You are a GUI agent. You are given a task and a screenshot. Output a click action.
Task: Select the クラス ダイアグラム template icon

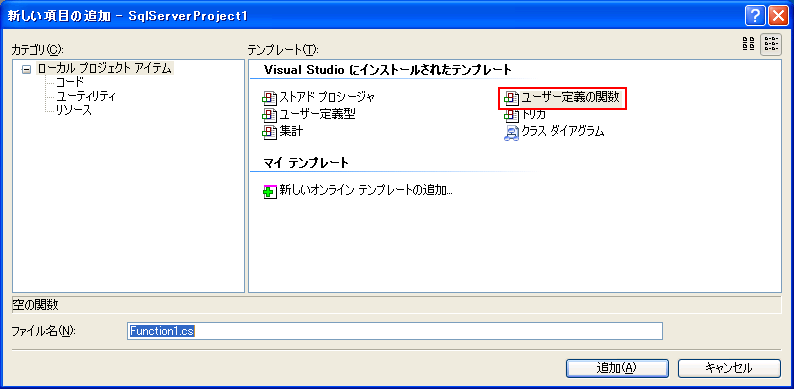point(512,133)
